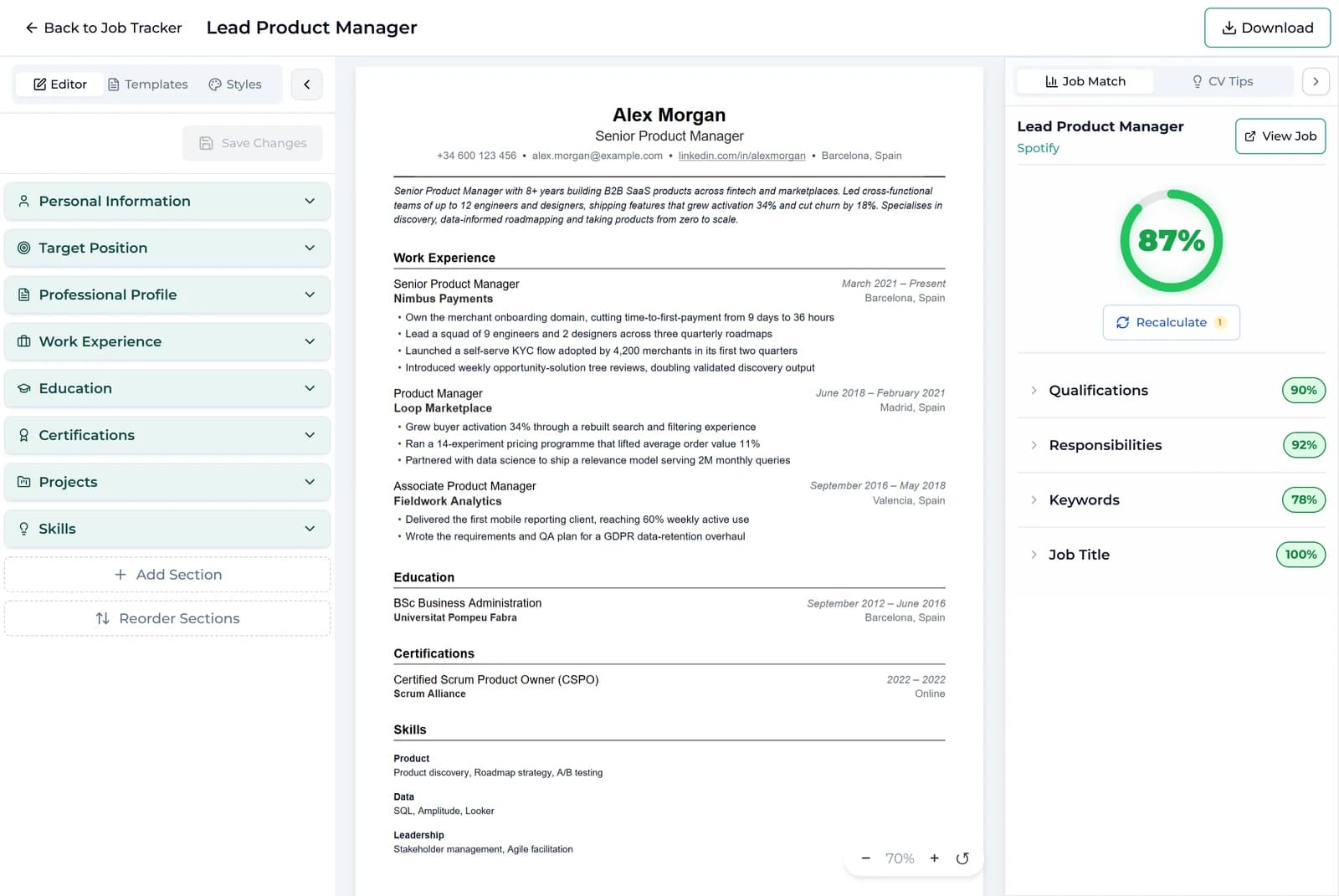Click the 87% match score circle
1339x896 pixels.
tap(1171, 241)
